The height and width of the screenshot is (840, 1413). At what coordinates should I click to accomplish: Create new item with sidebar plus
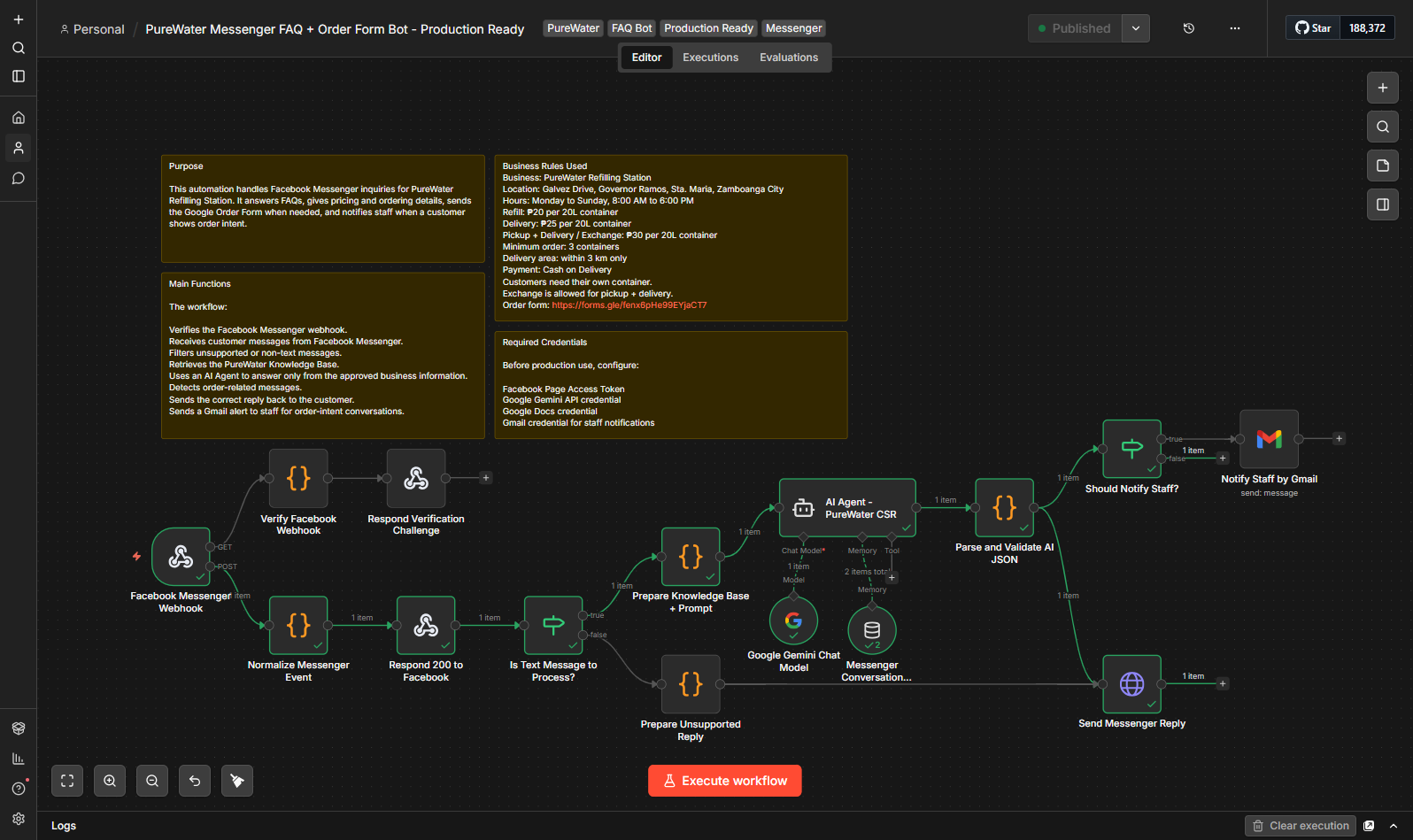tap(19, 19)
